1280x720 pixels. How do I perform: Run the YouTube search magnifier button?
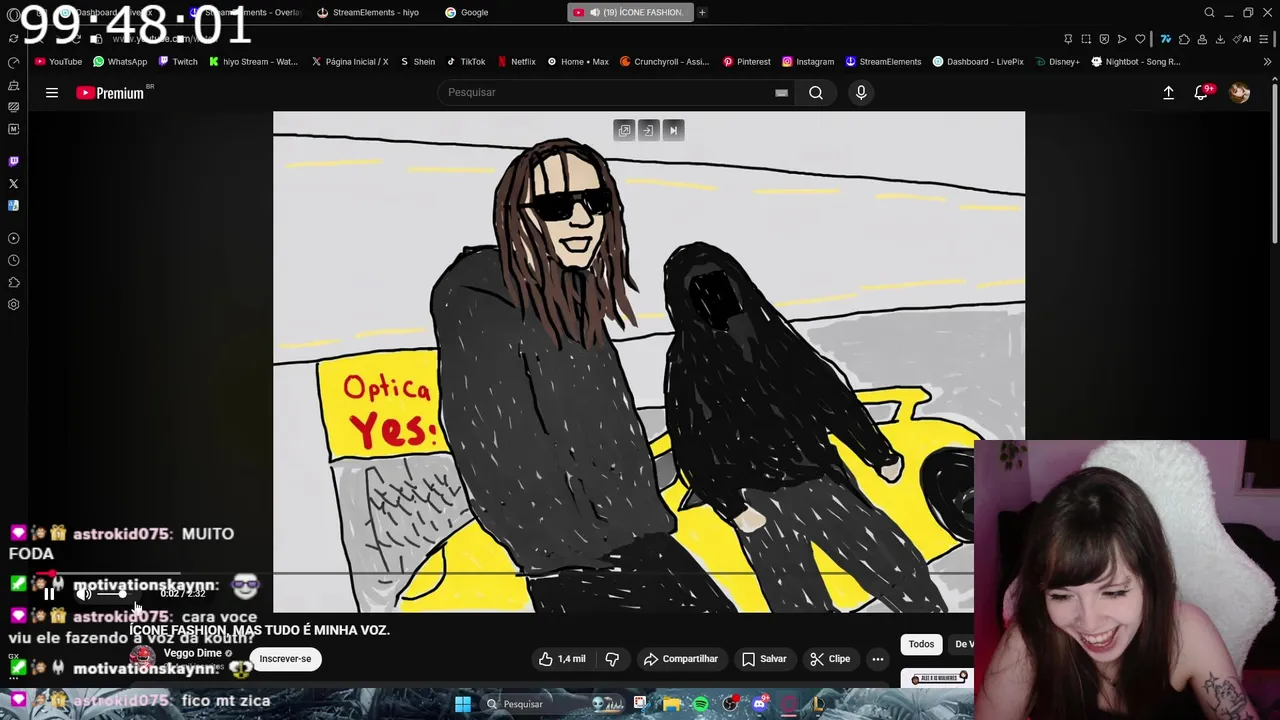[x=816, y=92]
